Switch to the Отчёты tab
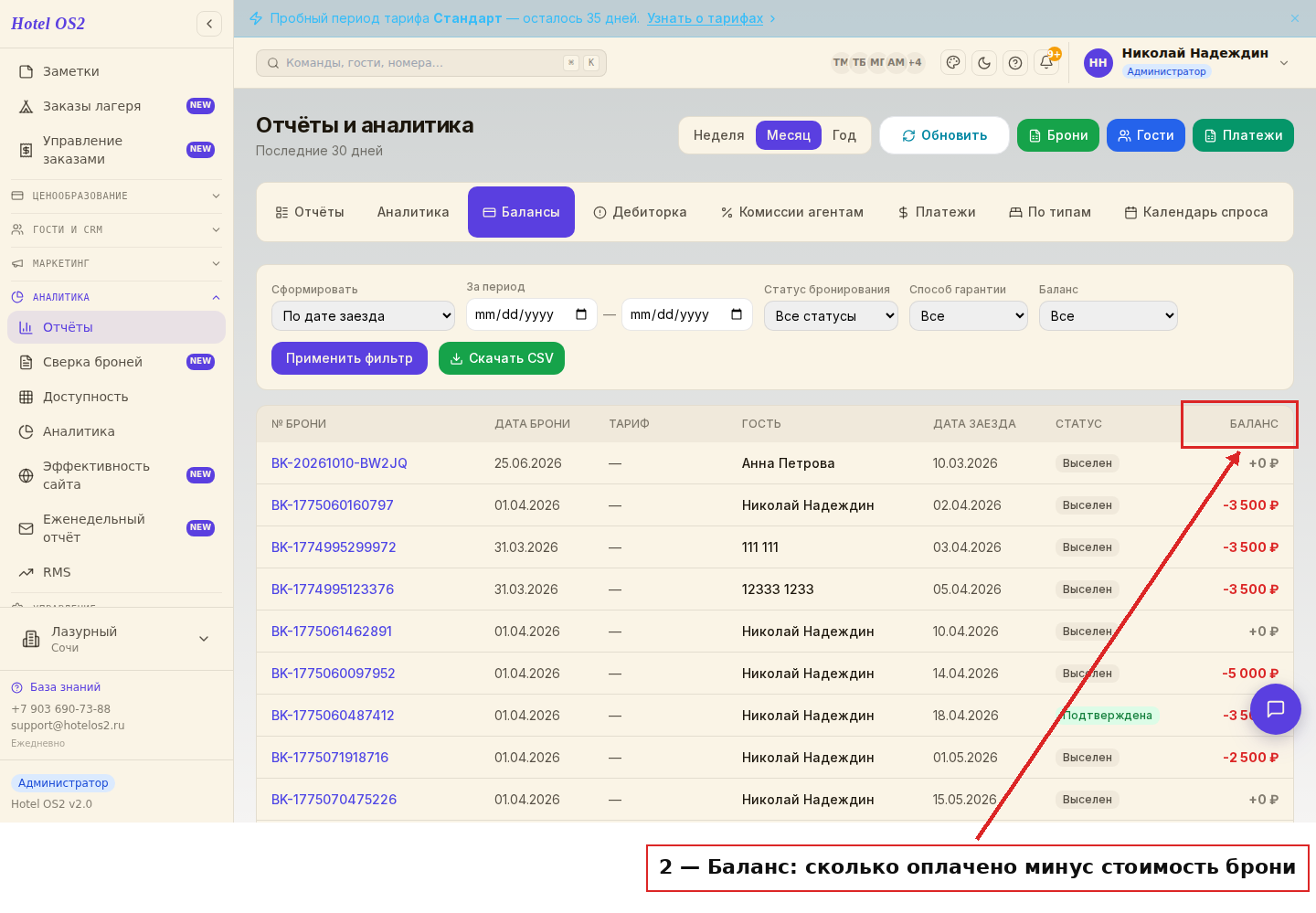Viewport: 1316px width, 913px height. pos(310,212)
